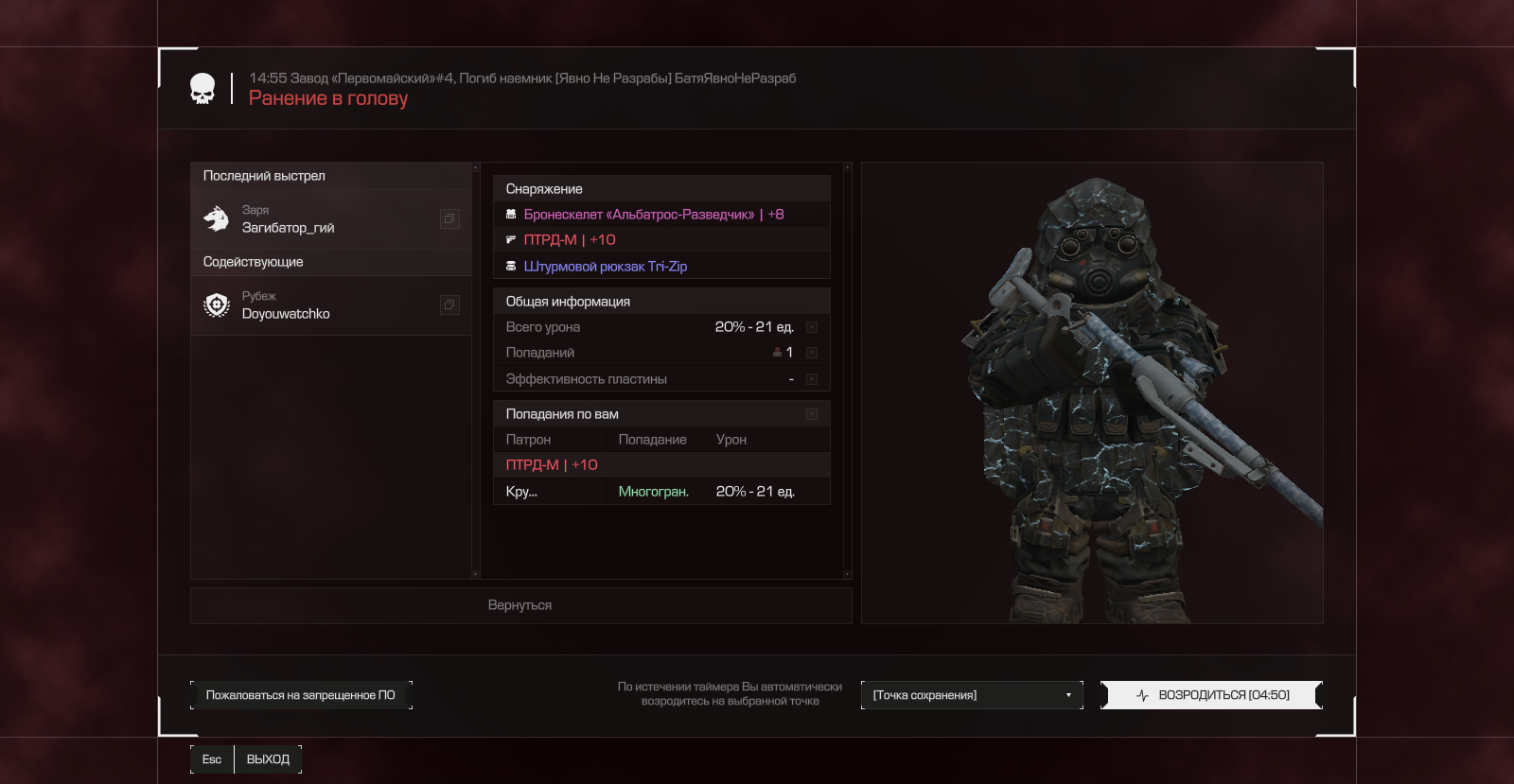
Task: Click Снаряжение section header
Action: point(661,189)
